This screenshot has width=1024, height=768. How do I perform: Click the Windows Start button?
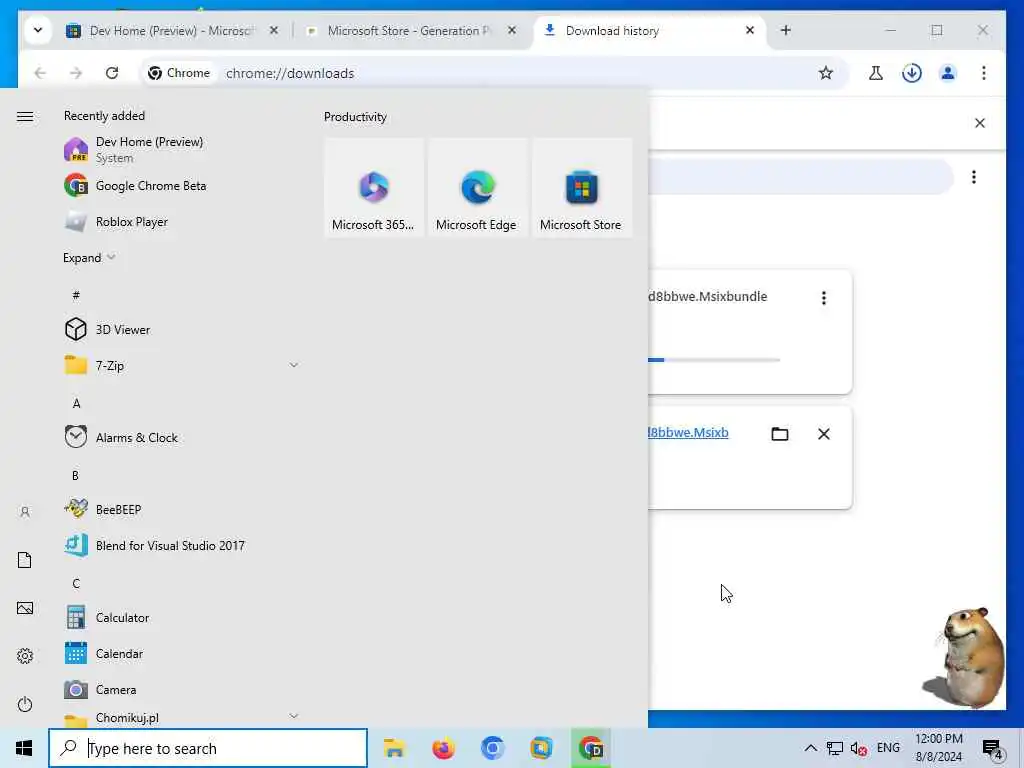tap(24, 748)
